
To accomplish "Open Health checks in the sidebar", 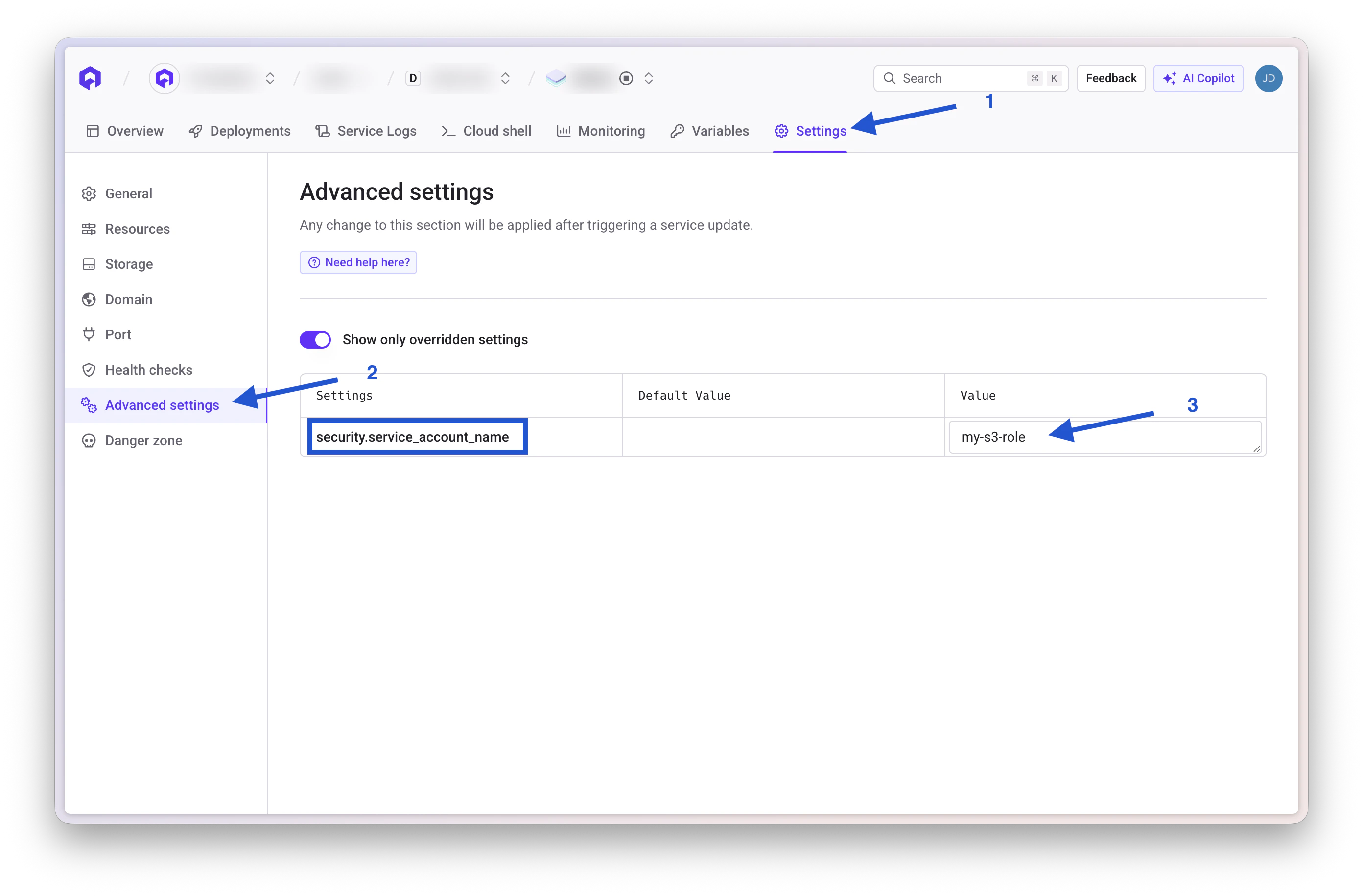I will click(x=165, y=370).
